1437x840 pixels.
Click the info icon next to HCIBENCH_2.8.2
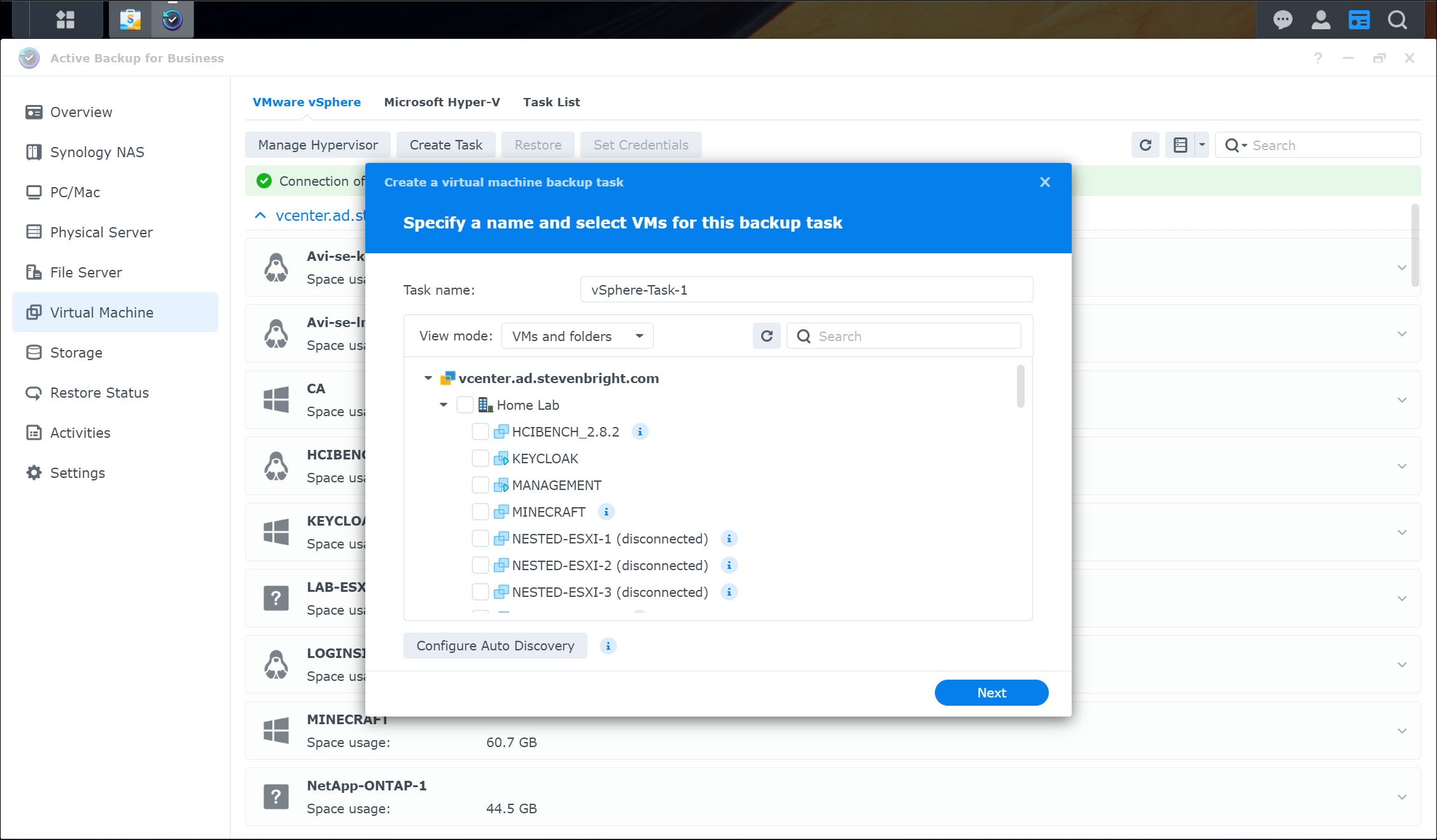[640, 432]
